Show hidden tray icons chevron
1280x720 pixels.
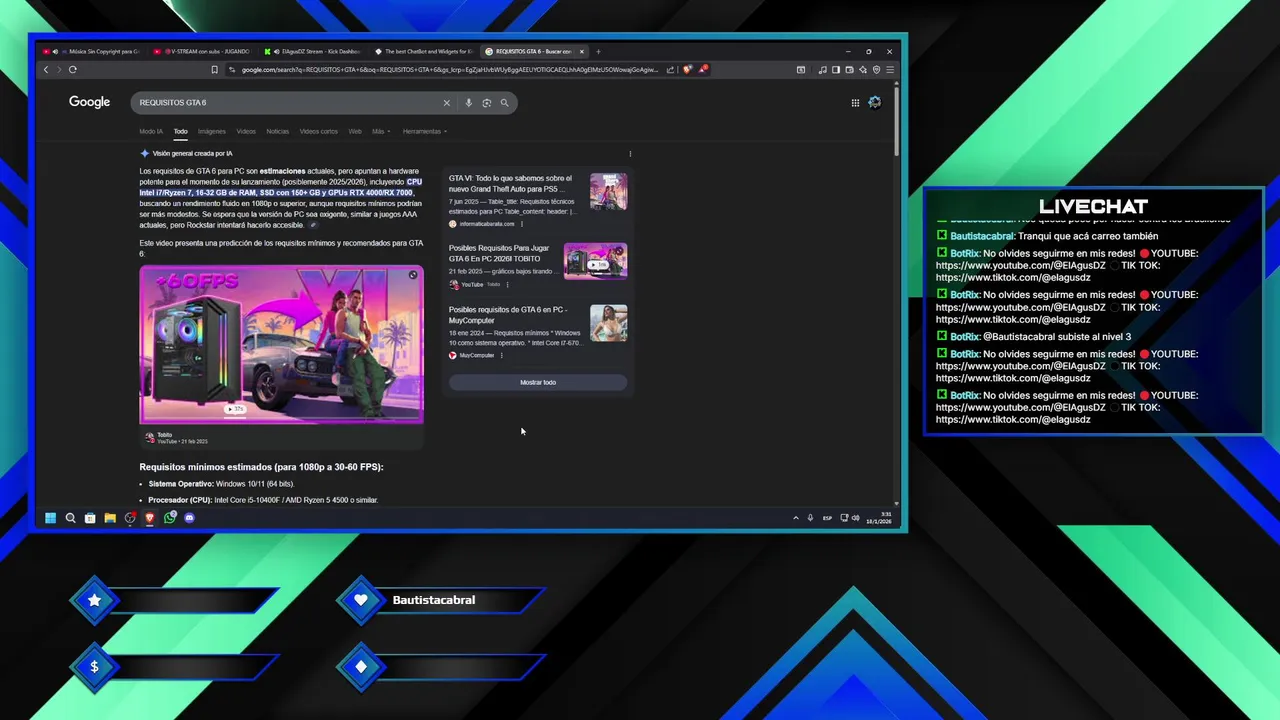click(x=796, y=518)
